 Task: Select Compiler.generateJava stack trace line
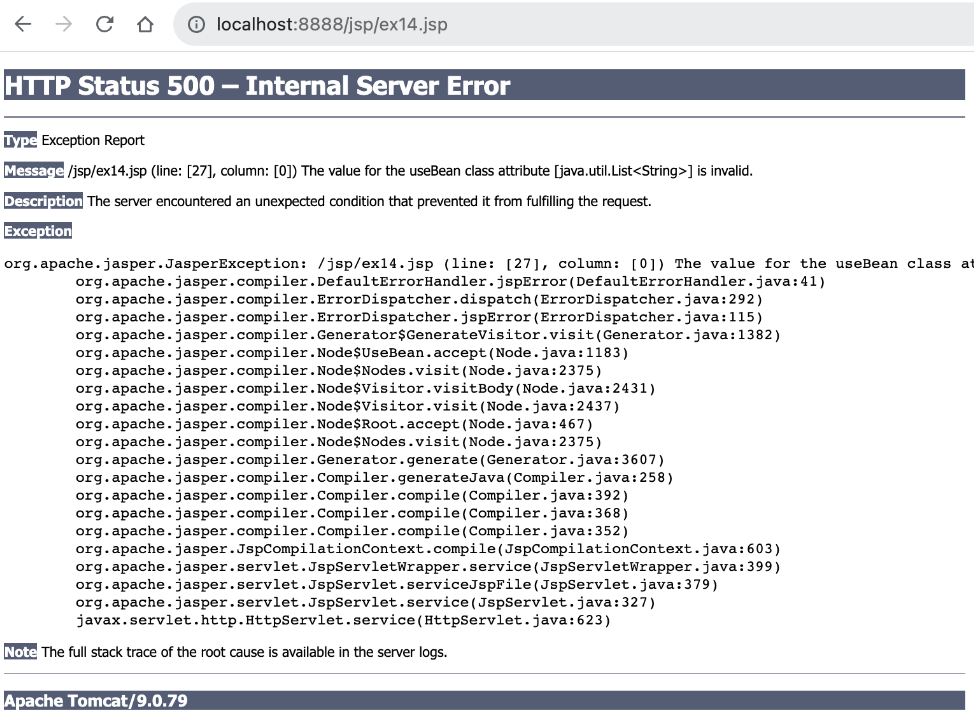(375, 478)
